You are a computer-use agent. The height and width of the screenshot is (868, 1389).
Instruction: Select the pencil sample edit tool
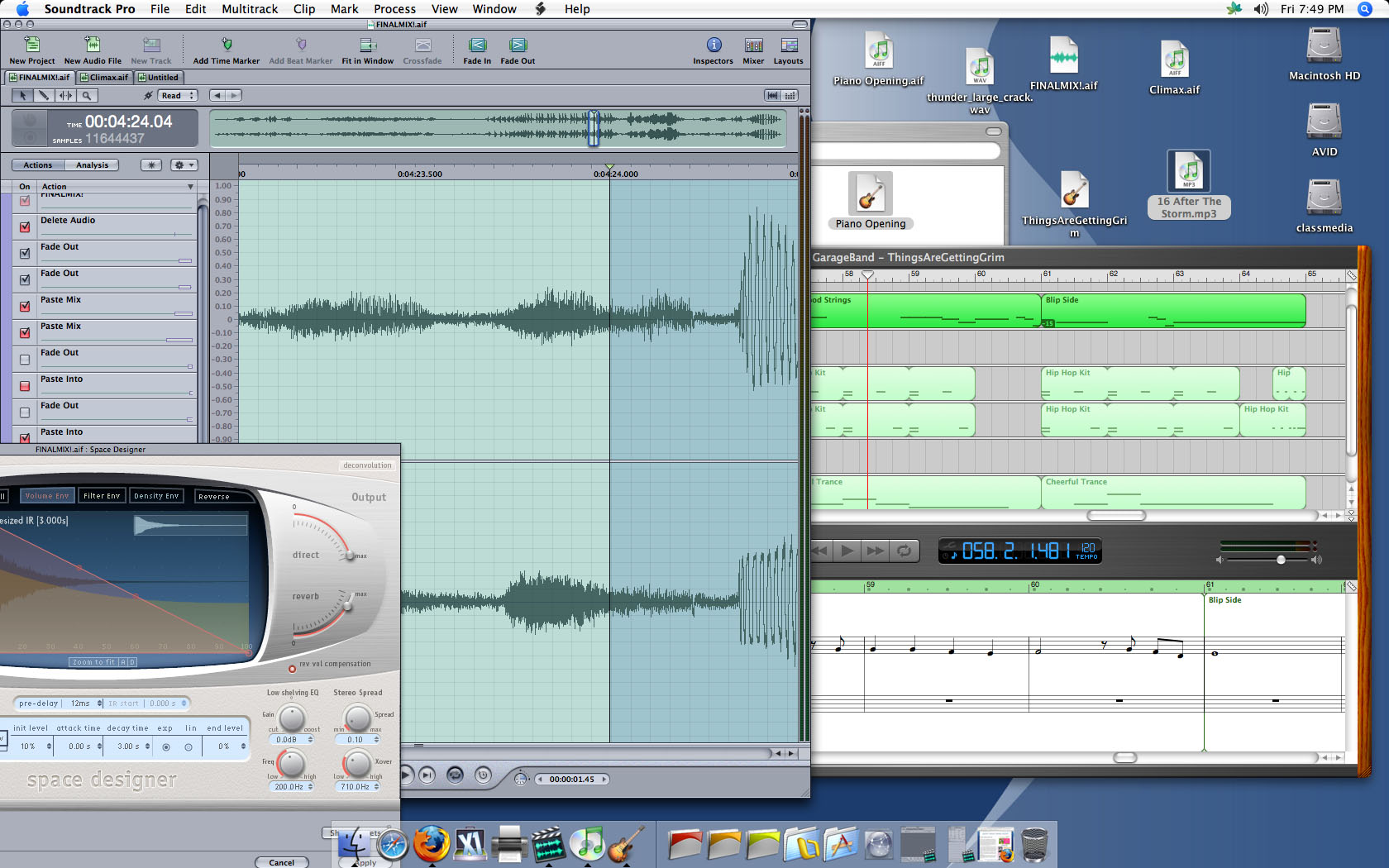pos(44,96)
